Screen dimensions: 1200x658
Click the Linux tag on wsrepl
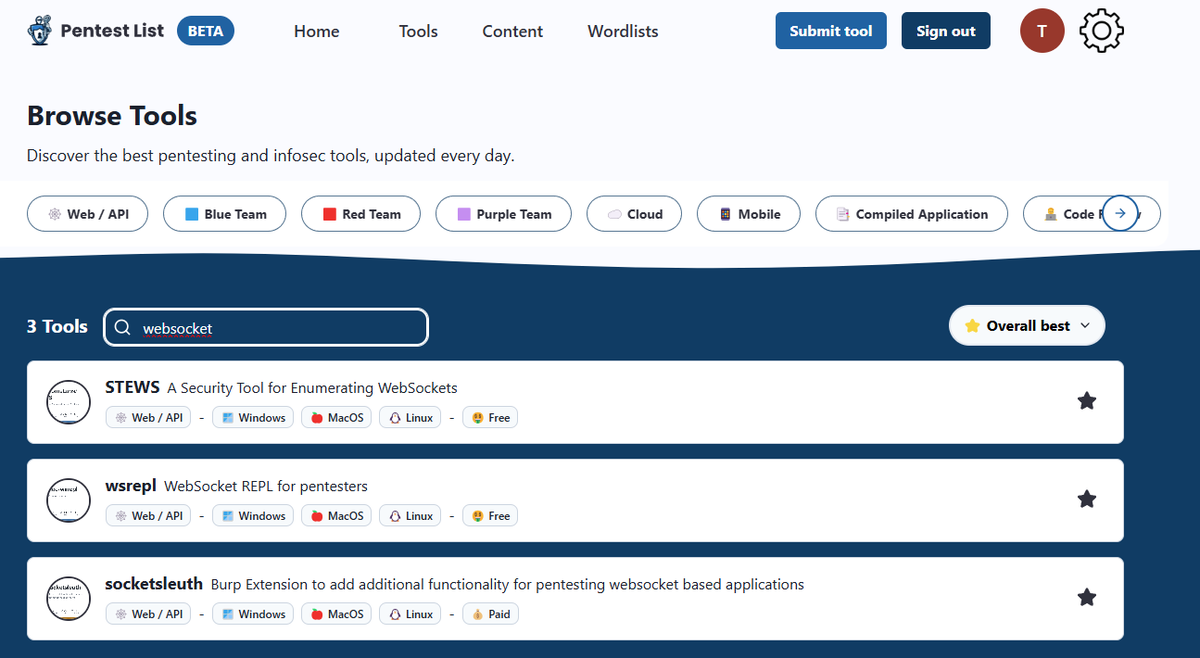pyautogui.click(x=410, y=516)
